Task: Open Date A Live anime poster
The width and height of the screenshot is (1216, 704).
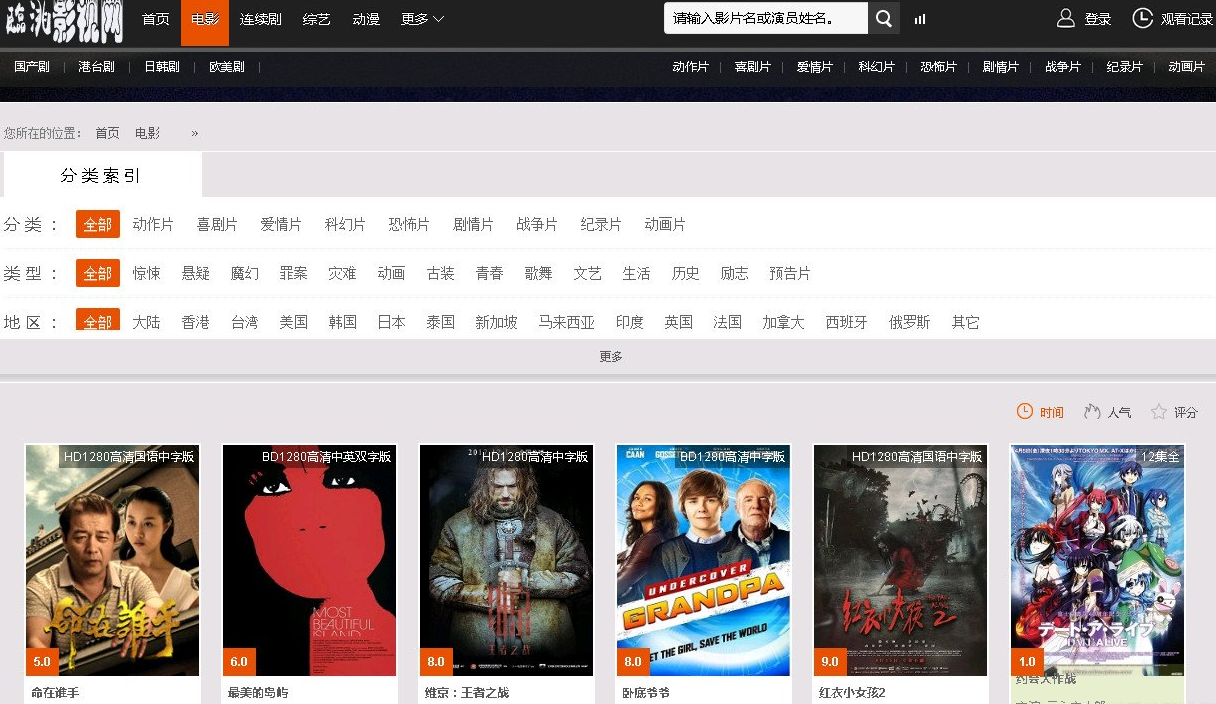Action: 1098,560
